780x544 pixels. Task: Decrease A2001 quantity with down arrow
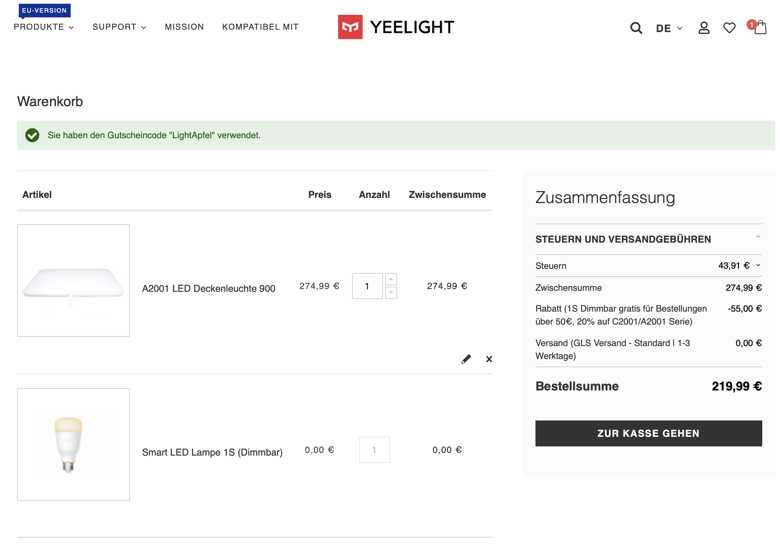391,293
